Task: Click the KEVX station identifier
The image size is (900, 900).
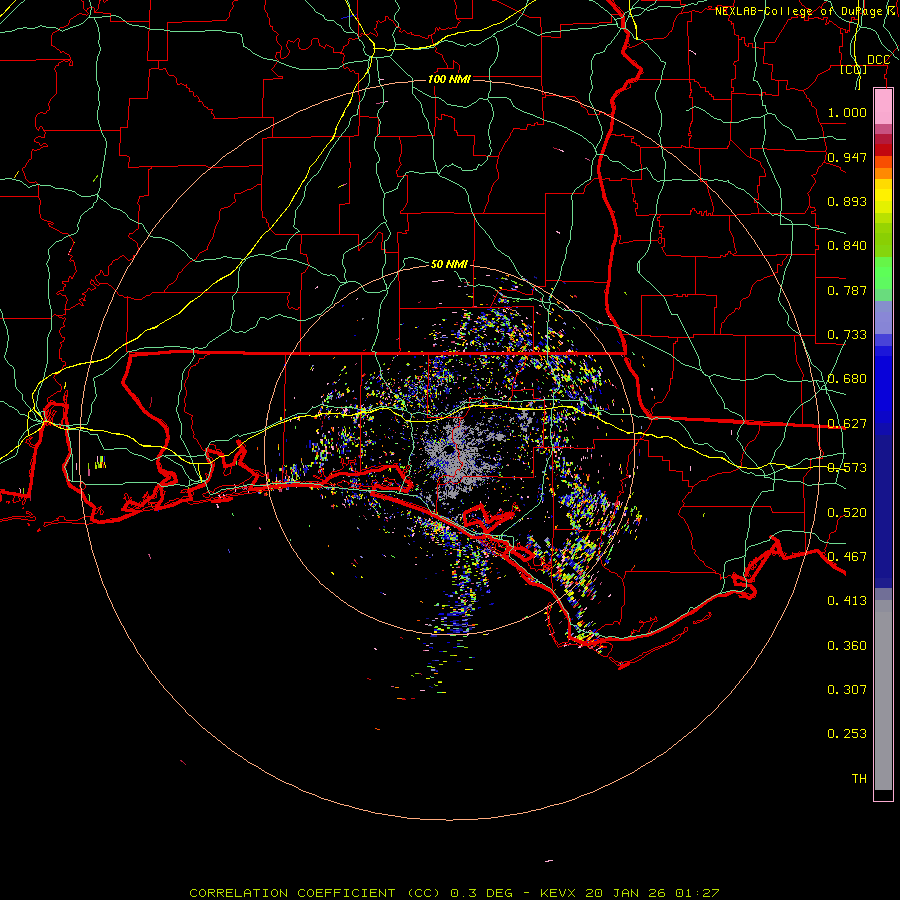Action: click(x=558, y=893)
